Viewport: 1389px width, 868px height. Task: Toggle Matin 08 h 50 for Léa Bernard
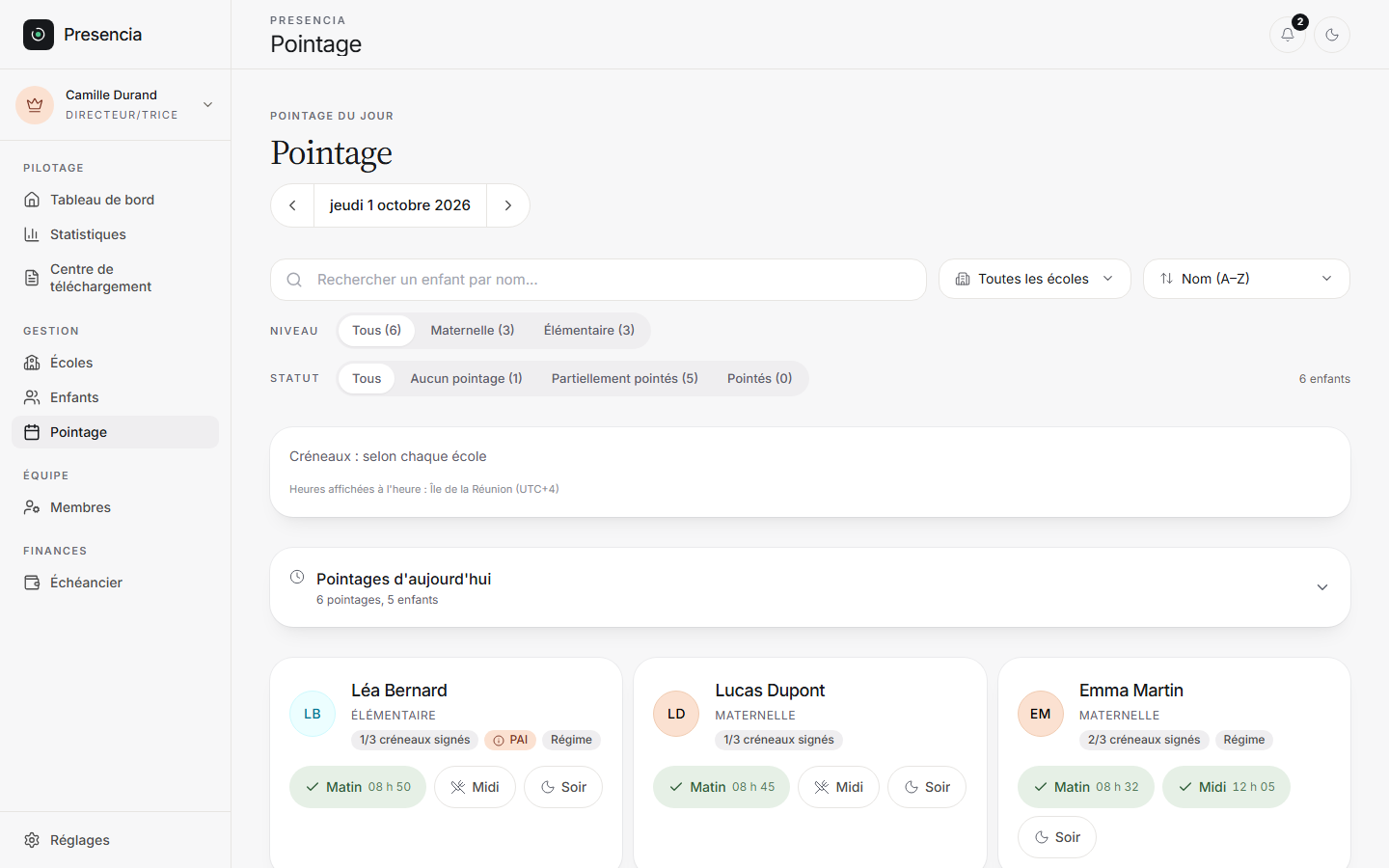click(x=358, y=787)
